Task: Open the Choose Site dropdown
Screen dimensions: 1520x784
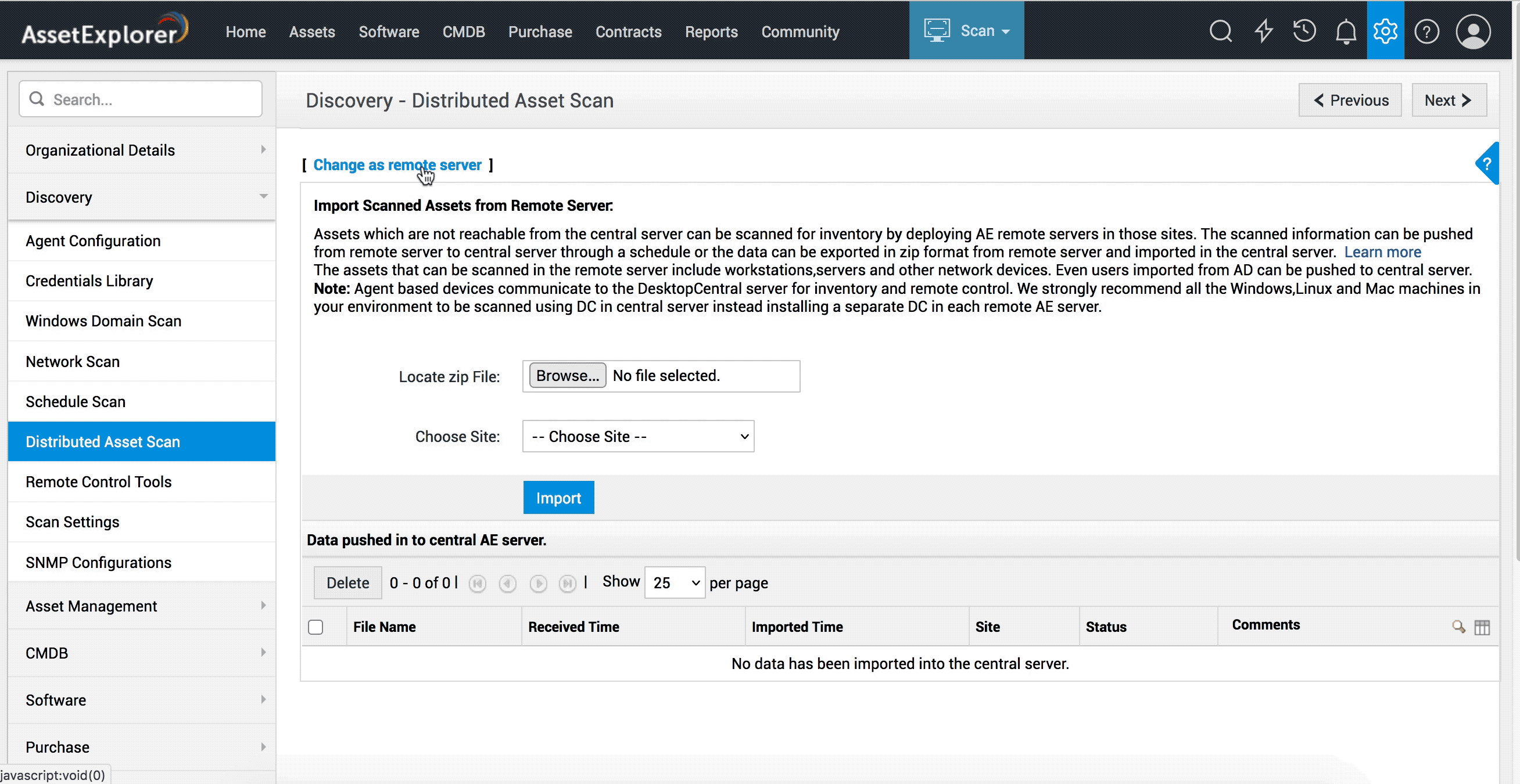Action: [x=638, y=437]
